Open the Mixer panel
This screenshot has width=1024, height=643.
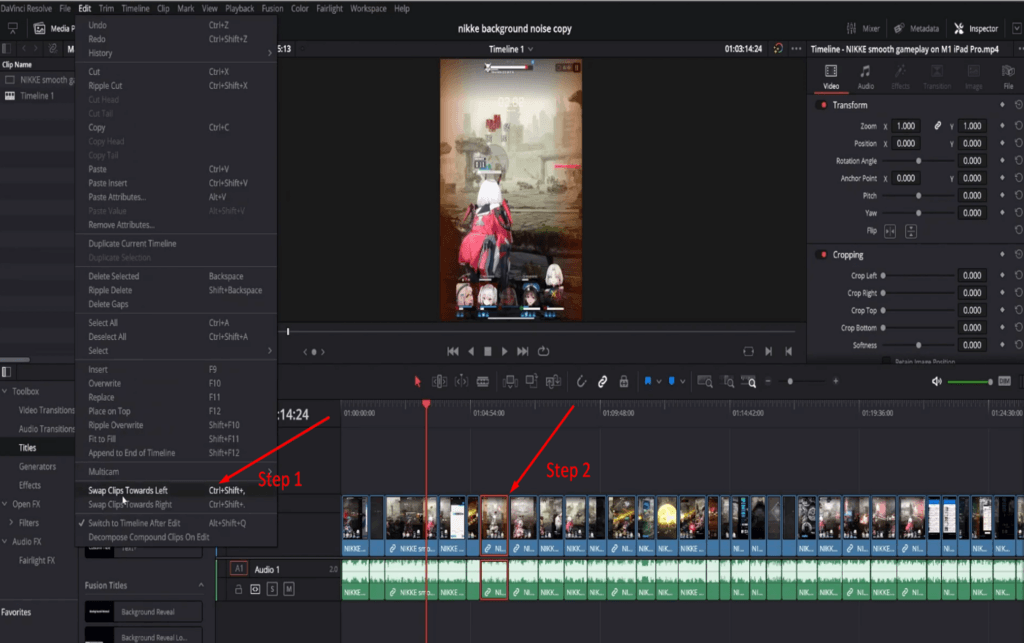pos(863,29)
